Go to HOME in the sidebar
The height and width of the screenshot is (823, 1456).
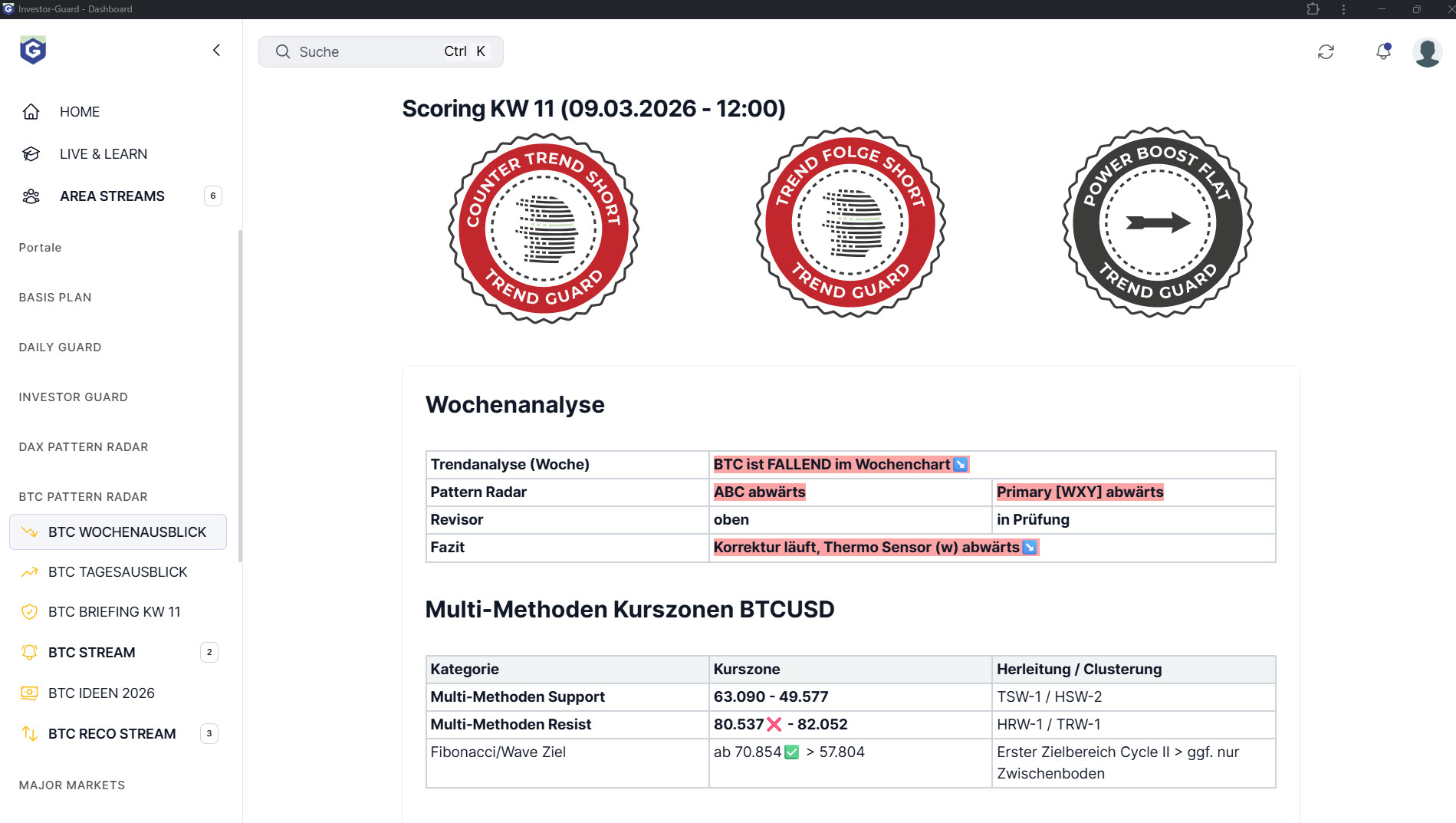coord(80,112)
